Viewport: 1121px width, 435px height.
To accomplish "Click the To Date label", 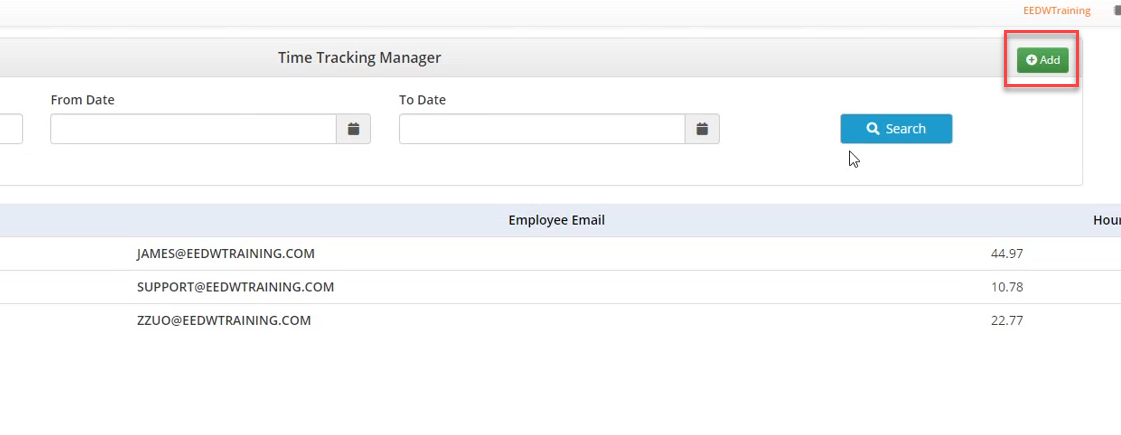I will 422,100.
